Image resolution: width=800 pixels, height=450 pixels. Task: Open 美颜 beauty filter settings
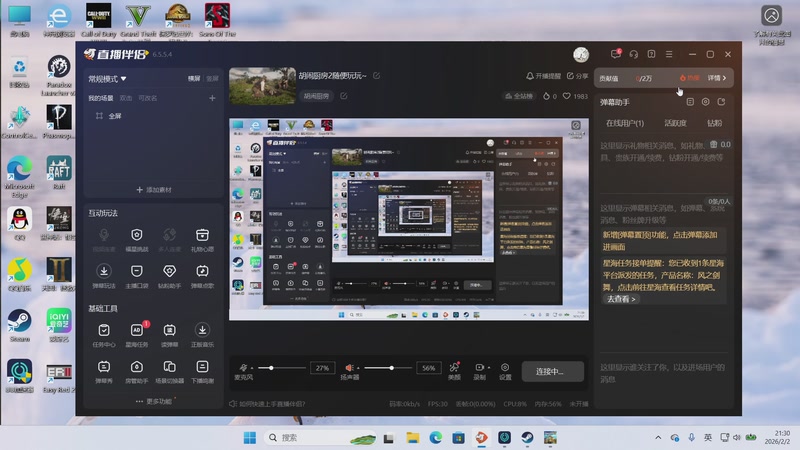point(454,371)
